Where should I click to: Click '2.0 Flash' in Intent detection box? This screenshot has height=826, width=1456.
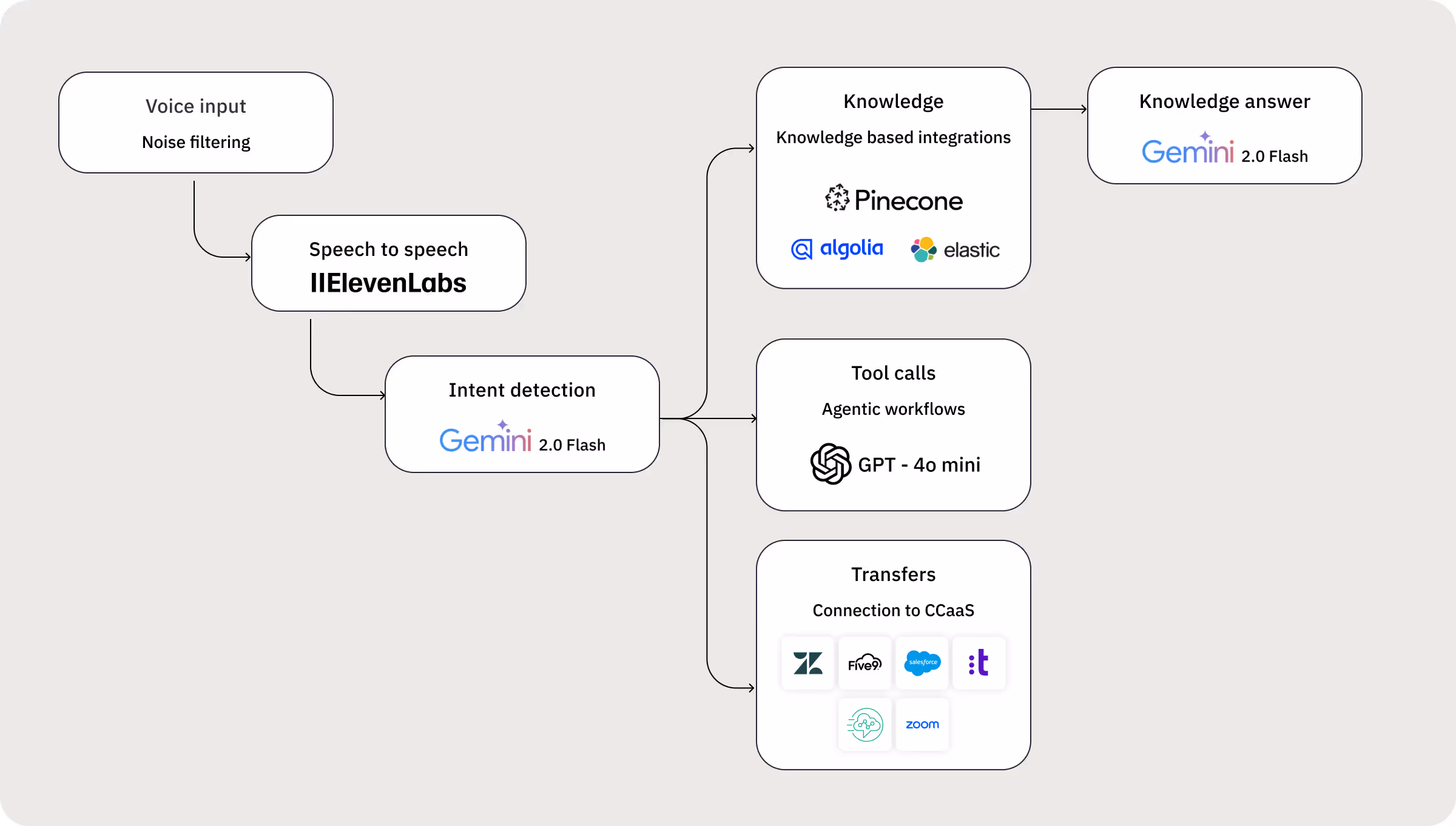(572, 445)
